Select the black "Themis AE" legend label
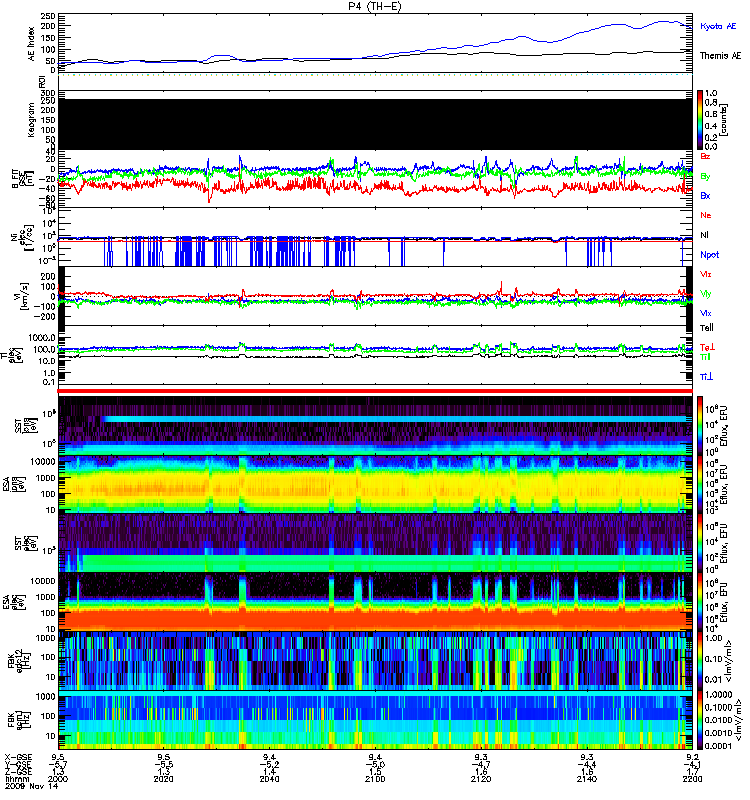Image resolution: width=750 pixels, height=800 pixels. [x=720, y=56]
